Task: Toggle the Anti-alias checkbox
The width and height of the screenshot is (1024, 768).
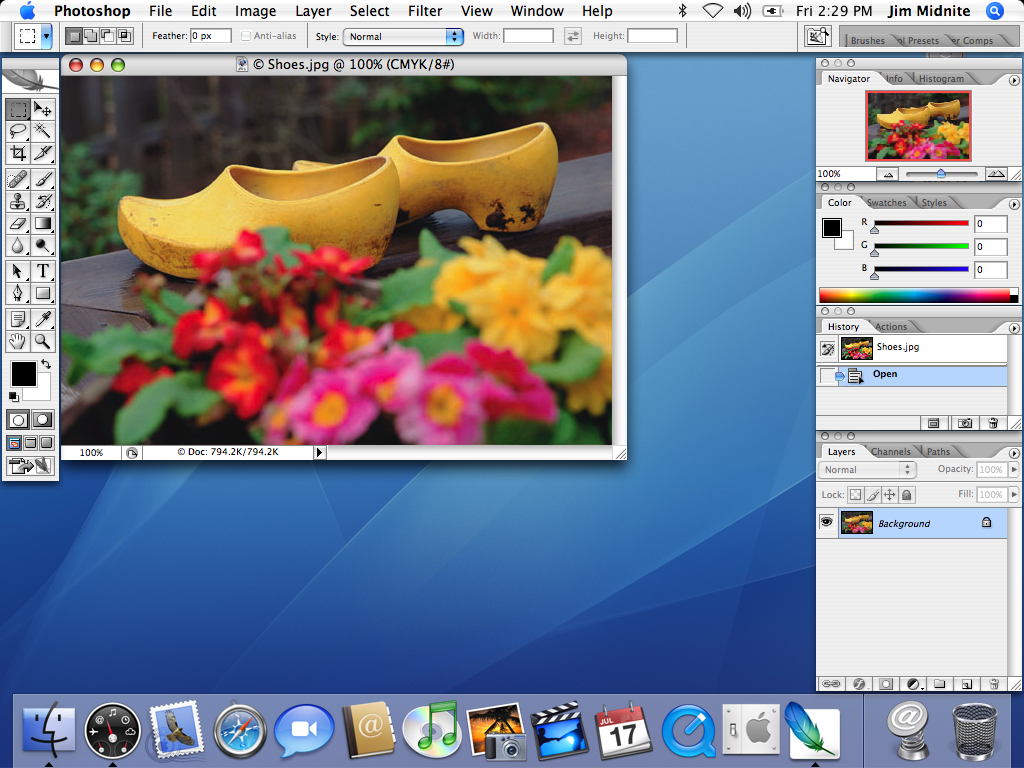Action: (x=246, y=36)
